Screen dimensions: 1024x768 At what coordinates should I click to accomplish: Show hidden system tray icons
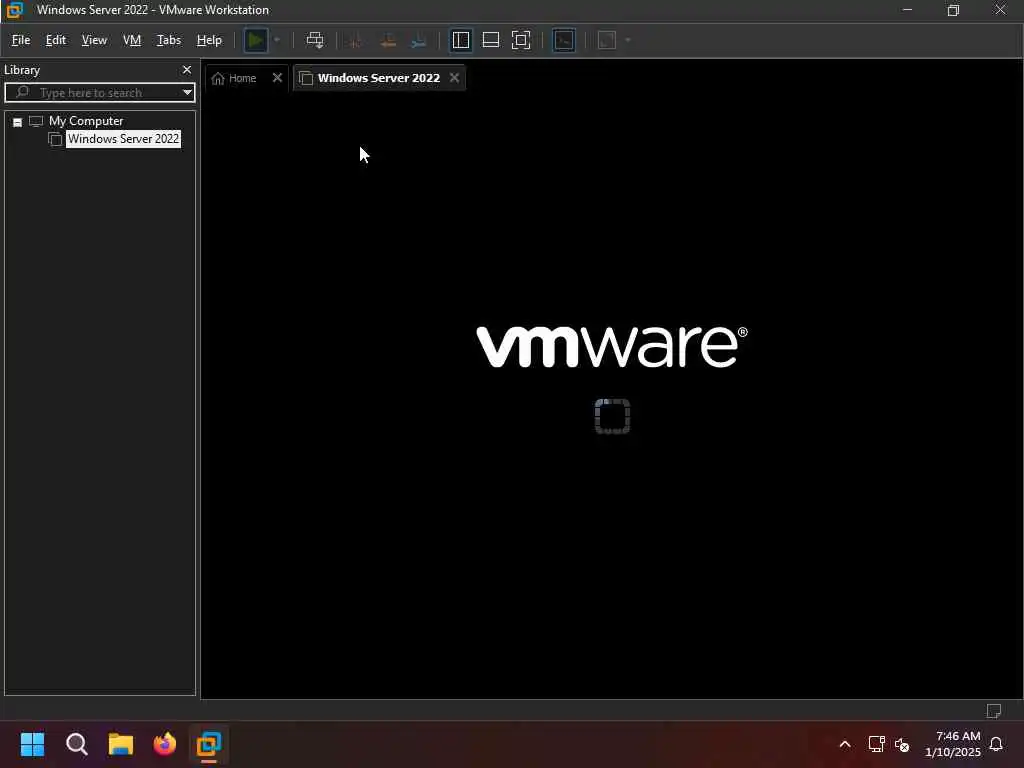click(x=845, y=744)
